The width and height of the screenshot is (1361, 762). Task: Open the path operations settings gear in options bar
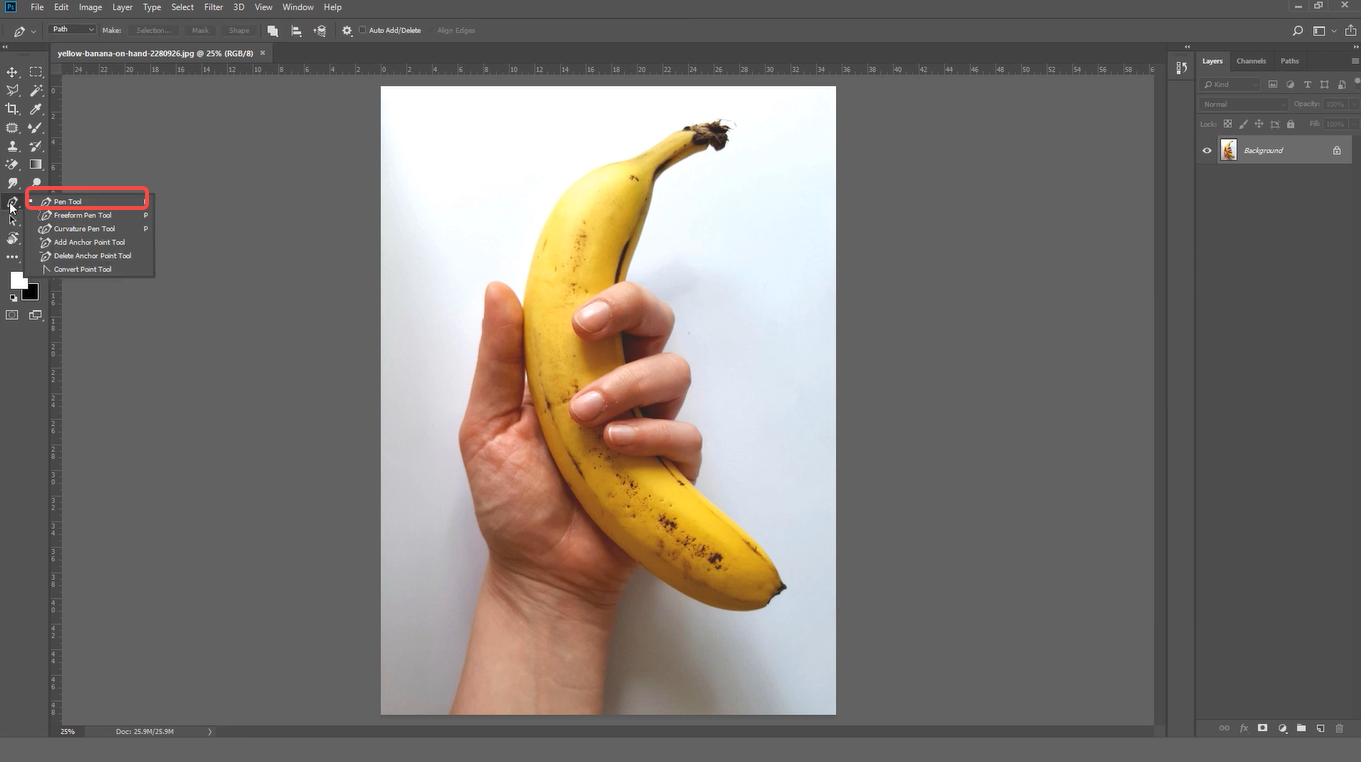point(345,30)
